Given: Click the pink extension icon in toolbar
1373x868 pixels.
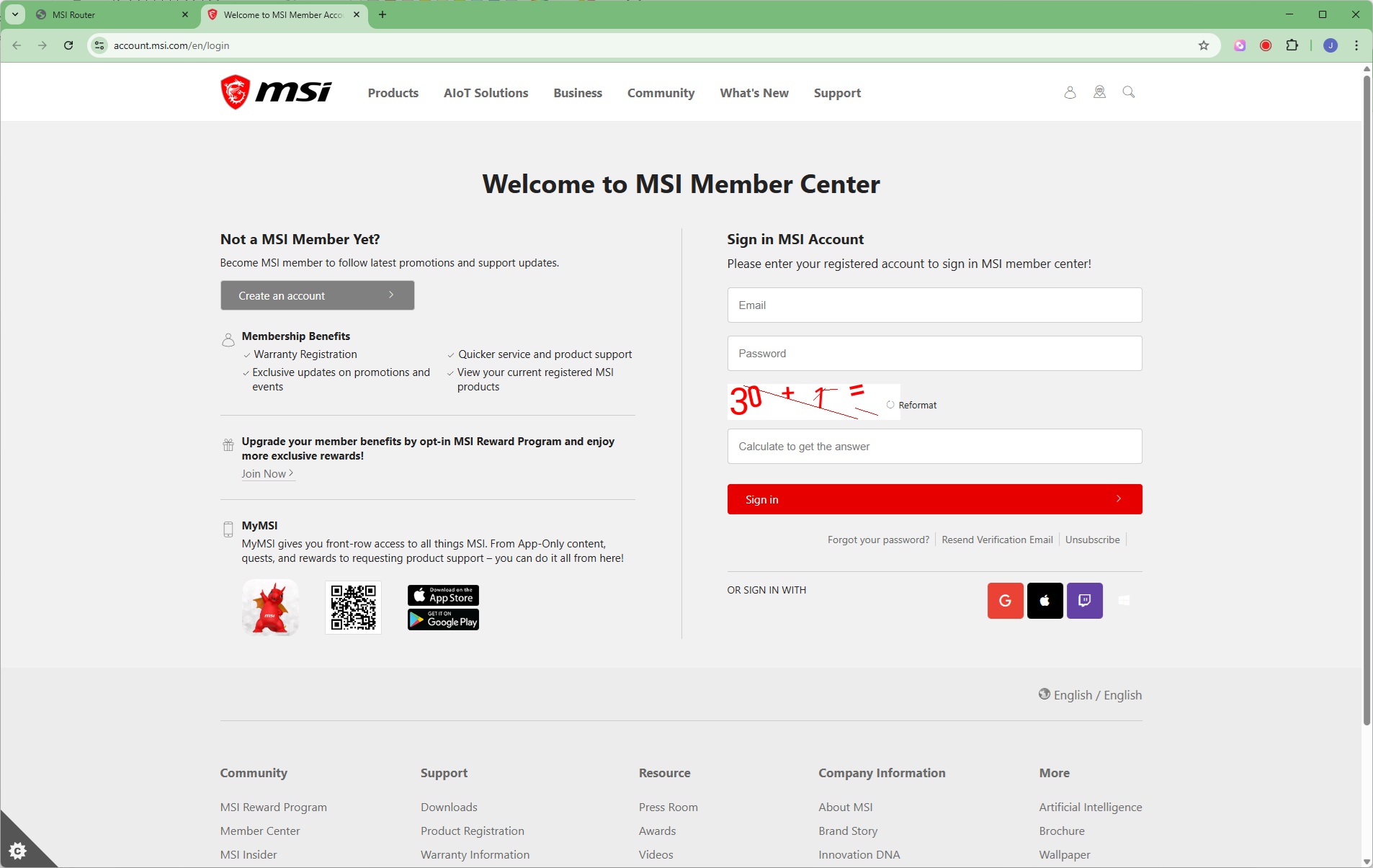Looking at the screenshot, I should (x=1240, y=45).
